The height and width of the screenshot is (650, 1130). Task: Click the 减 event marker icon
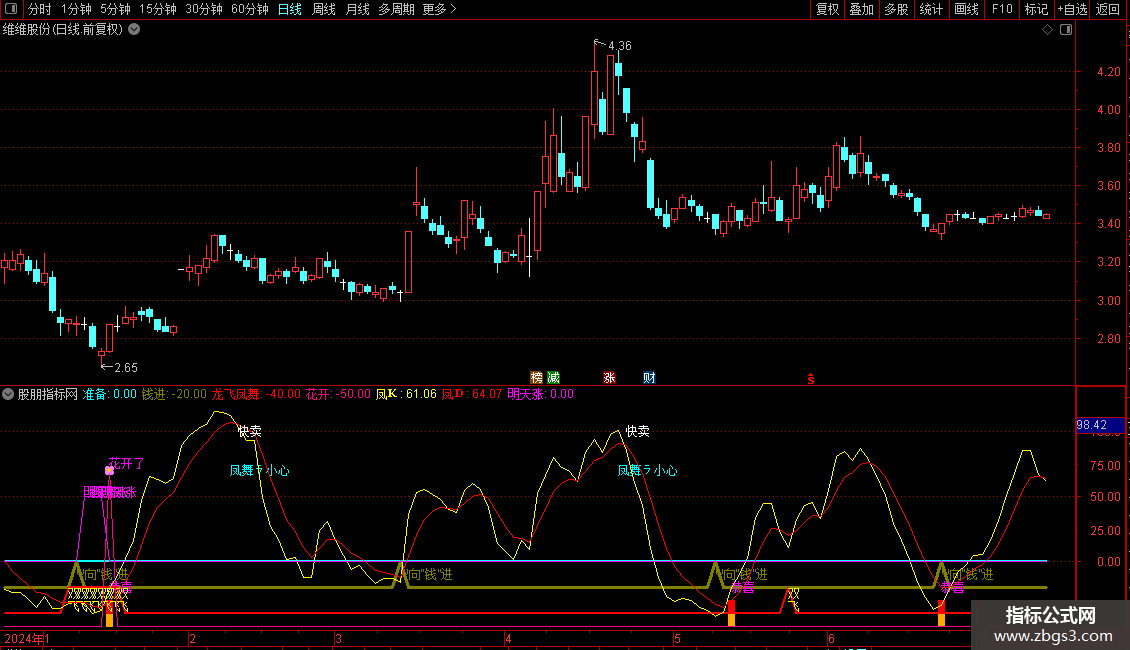[553, 378]
